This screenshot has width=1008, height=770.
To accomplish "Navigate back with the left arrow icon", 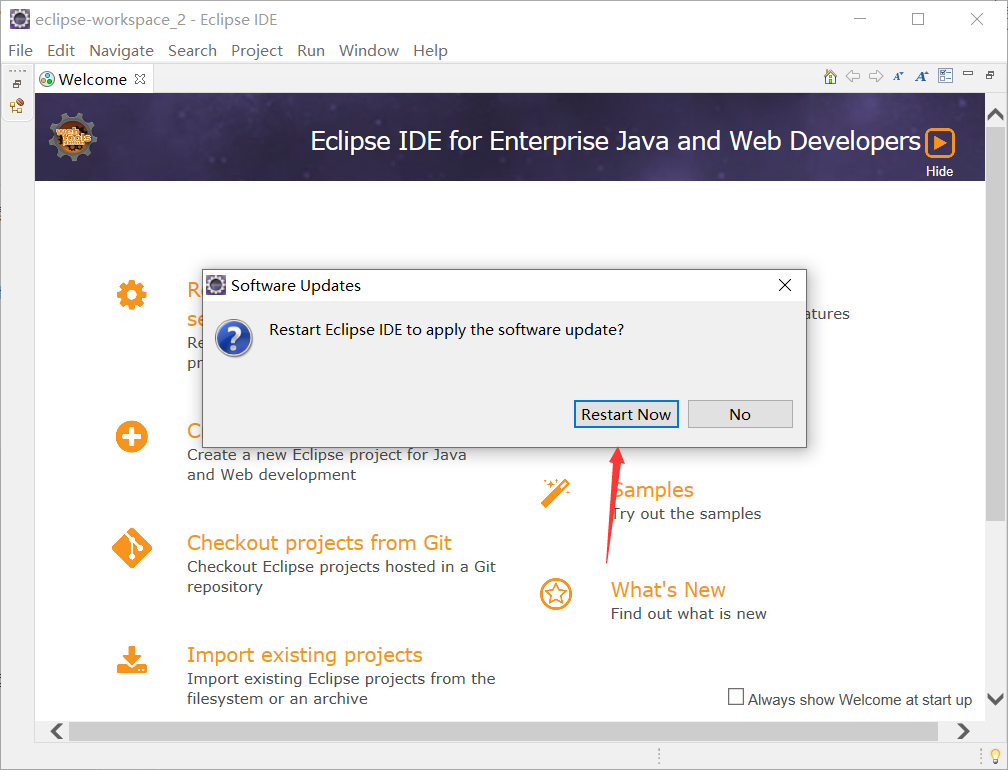I will tap(852, 76).
